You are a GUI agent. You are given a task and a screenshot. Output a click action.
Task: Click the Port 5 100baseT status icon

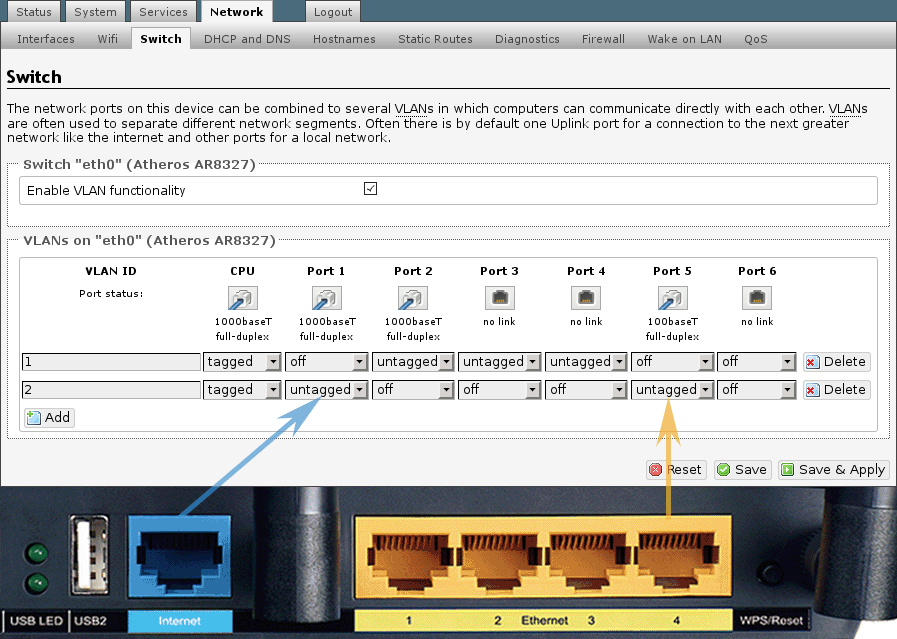tap(672, 297)
